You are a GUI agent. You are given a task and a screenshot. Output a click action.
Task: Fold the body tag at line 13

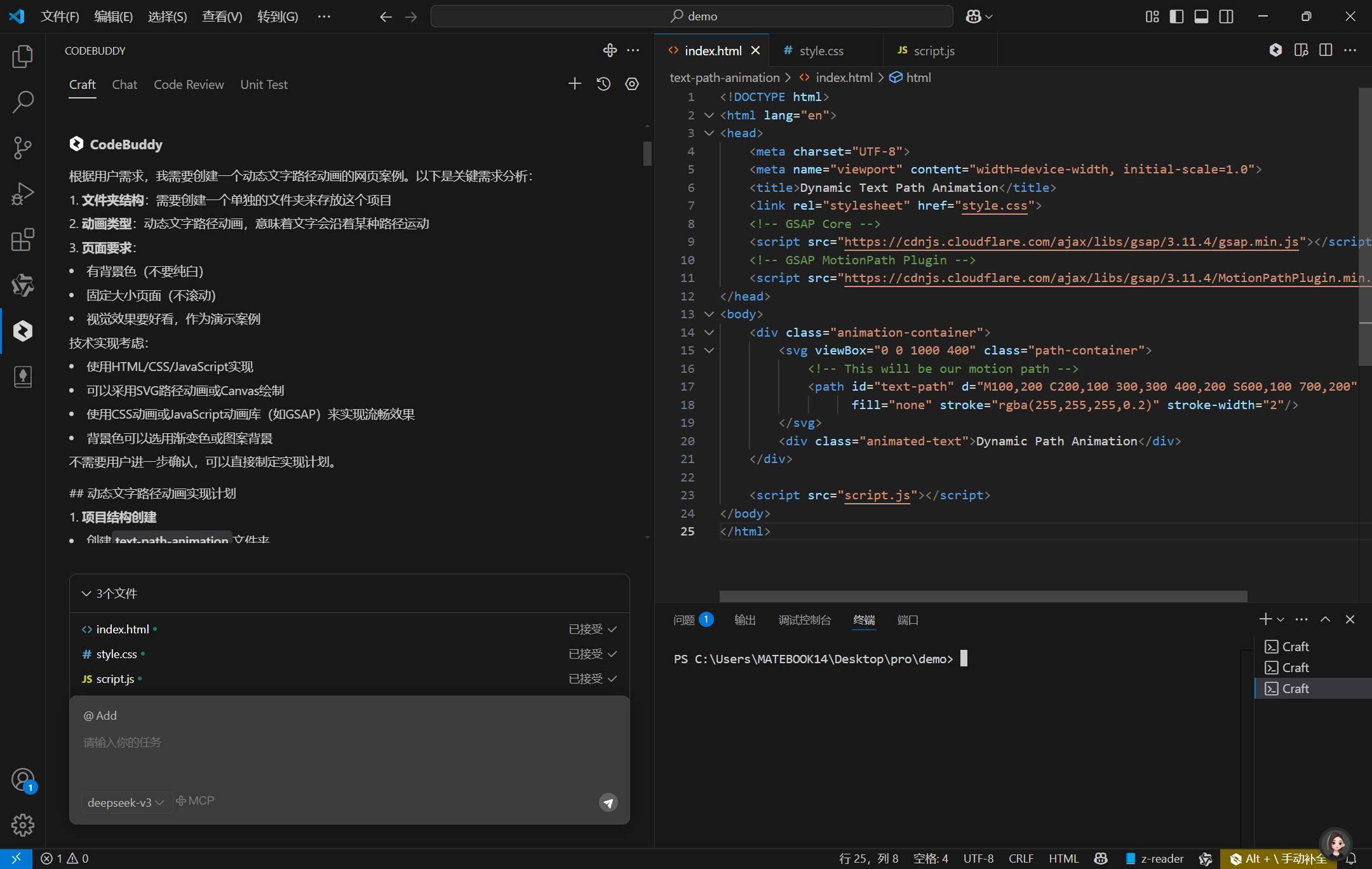(710, 314)
